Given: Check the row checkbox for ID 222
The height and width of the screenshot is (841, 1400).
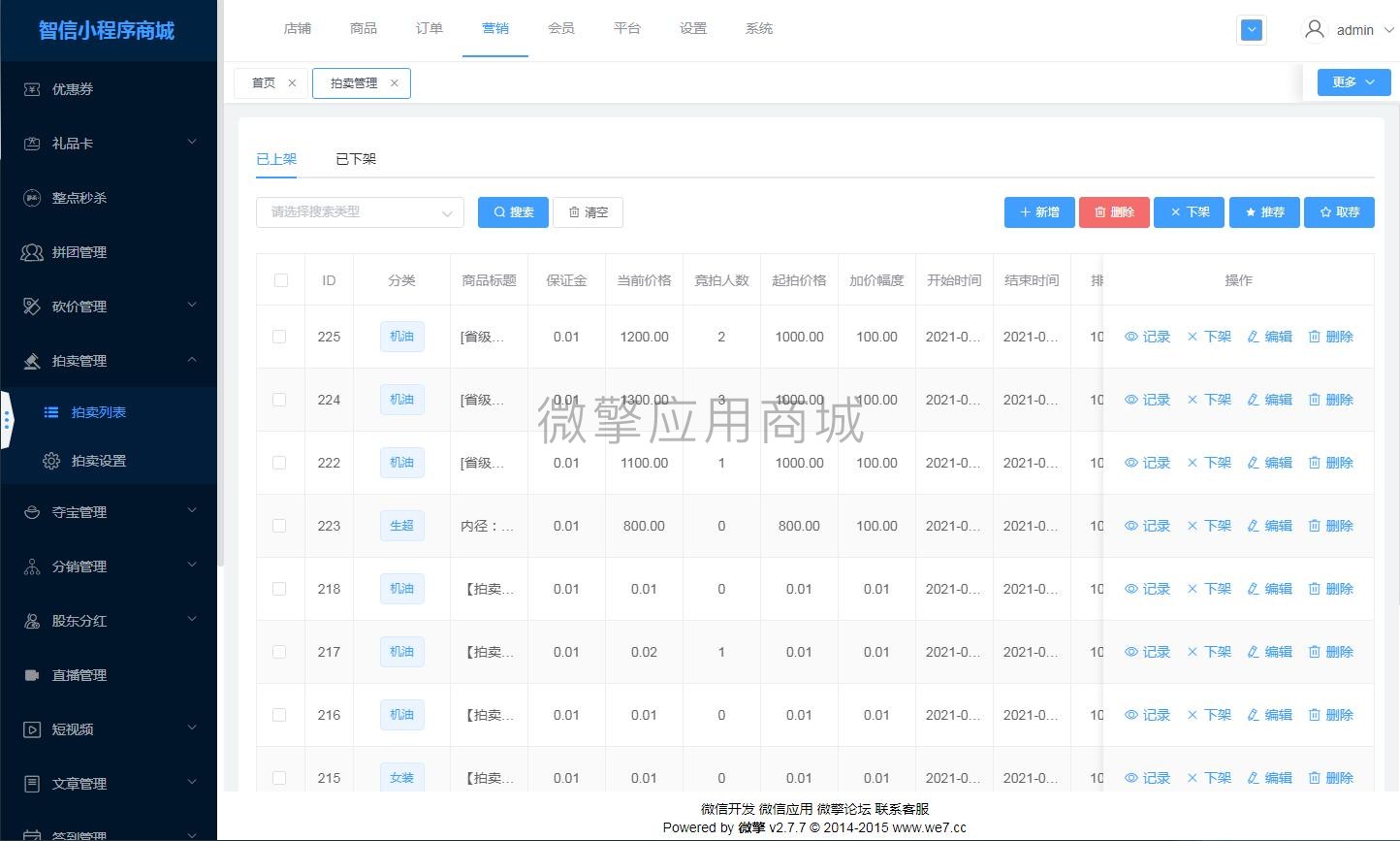Looking at the screenshot, I should 279,463.
